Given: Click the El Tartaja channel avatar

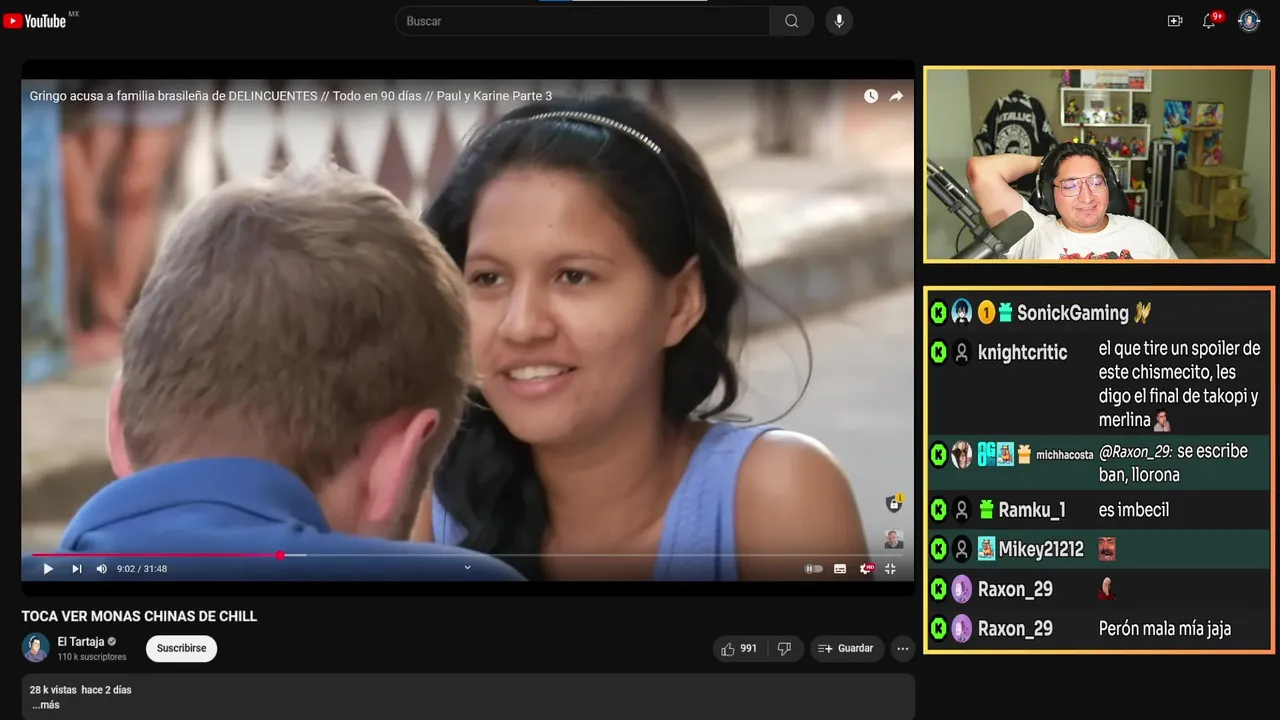Looking at the screenshot, I should point(36,648).
